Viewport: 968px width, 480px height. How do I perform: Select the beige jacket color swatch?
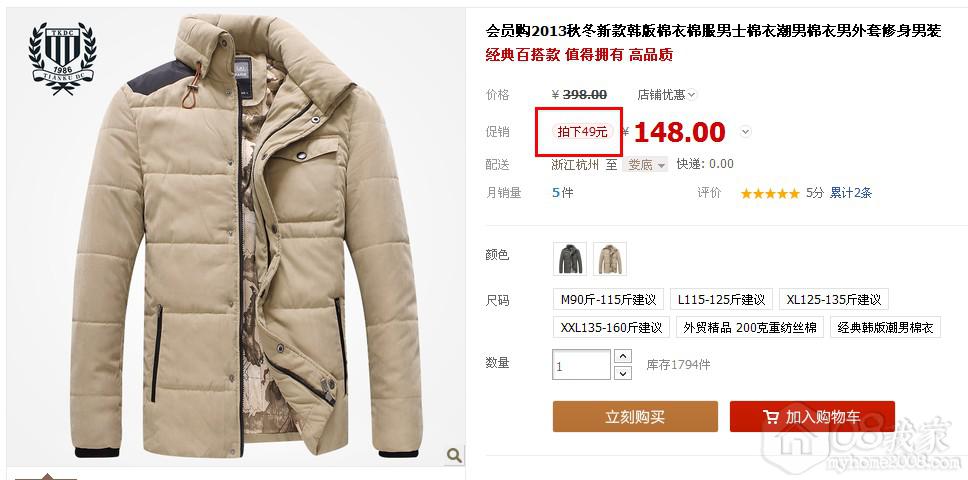coord(610,259)
